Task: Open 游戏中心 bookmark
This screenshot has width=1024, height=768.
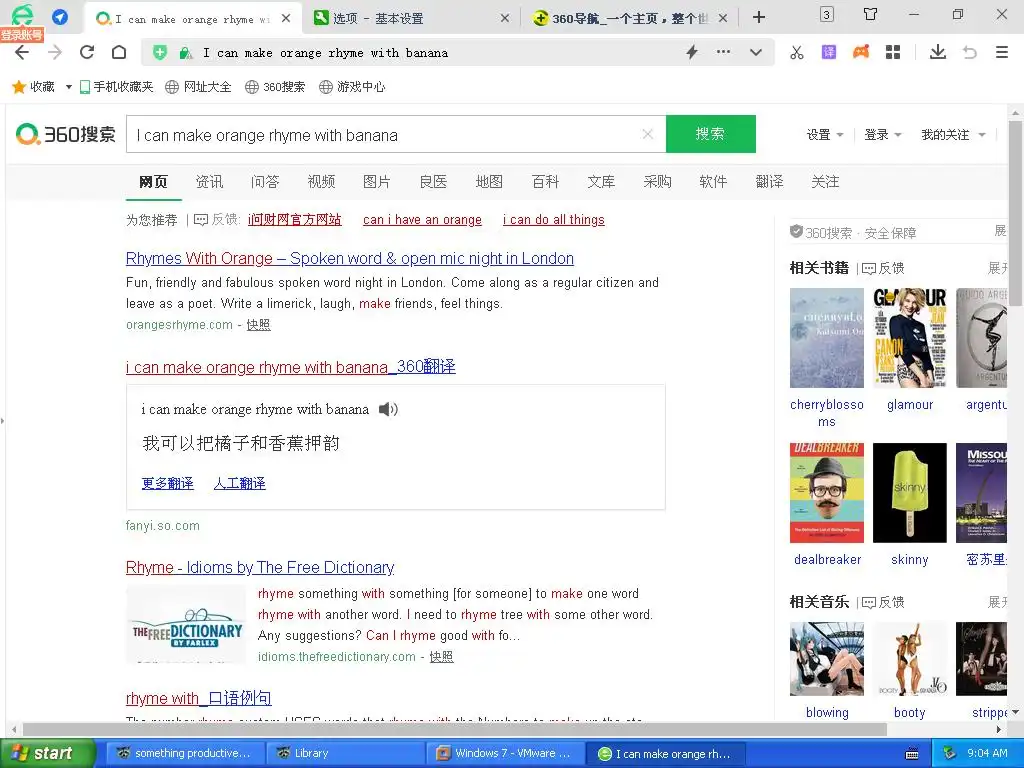Action: point(352,87)
